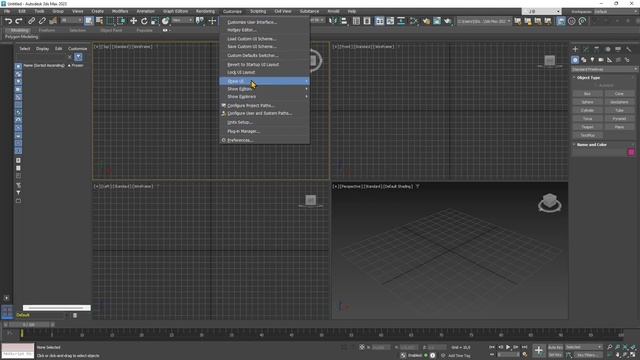Click the Cylinder primitive button
The image size is (640, 360).
point(587,111)
